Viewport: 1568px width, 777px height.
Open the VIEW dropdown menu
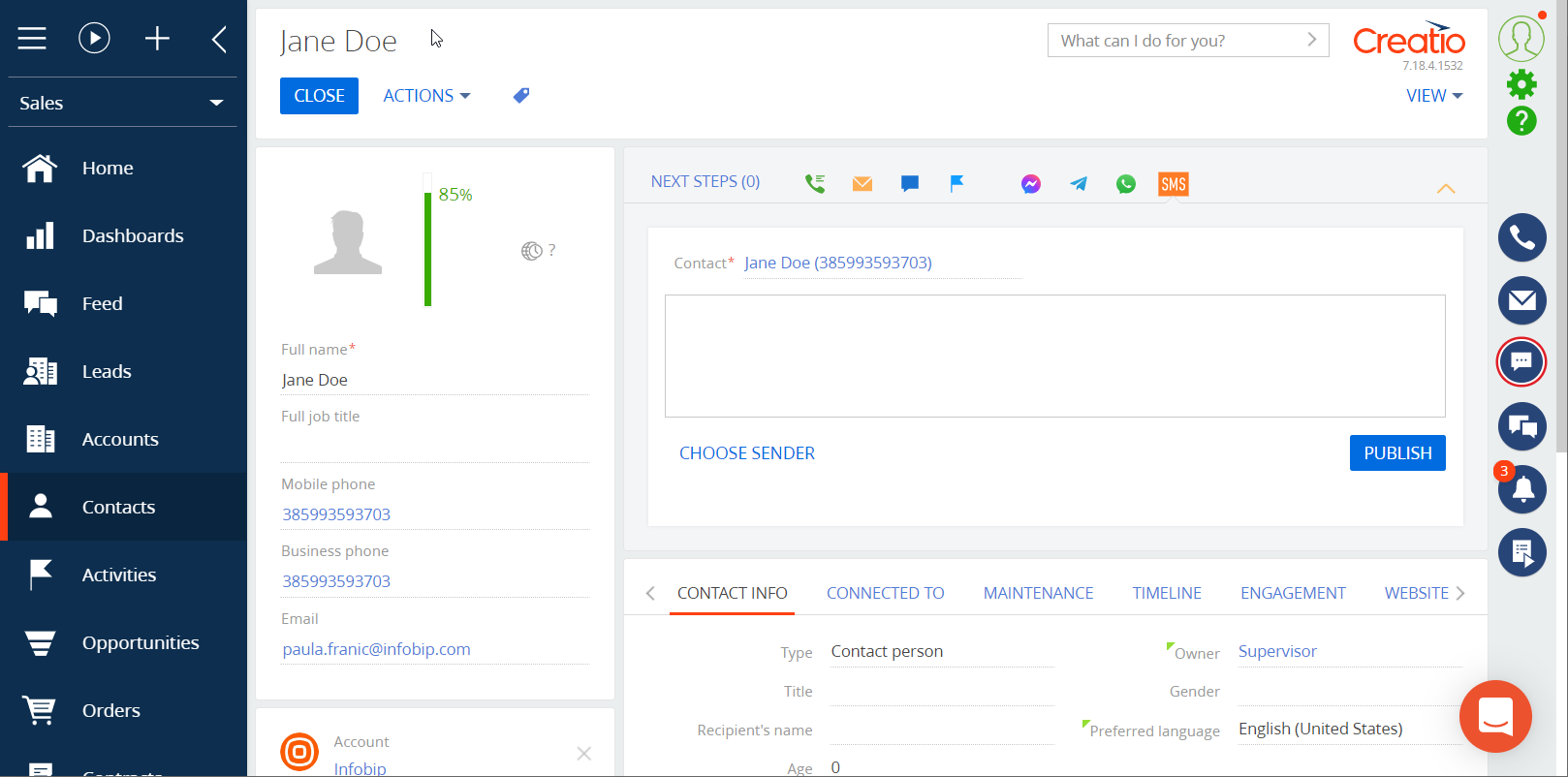click(1433, 96)
